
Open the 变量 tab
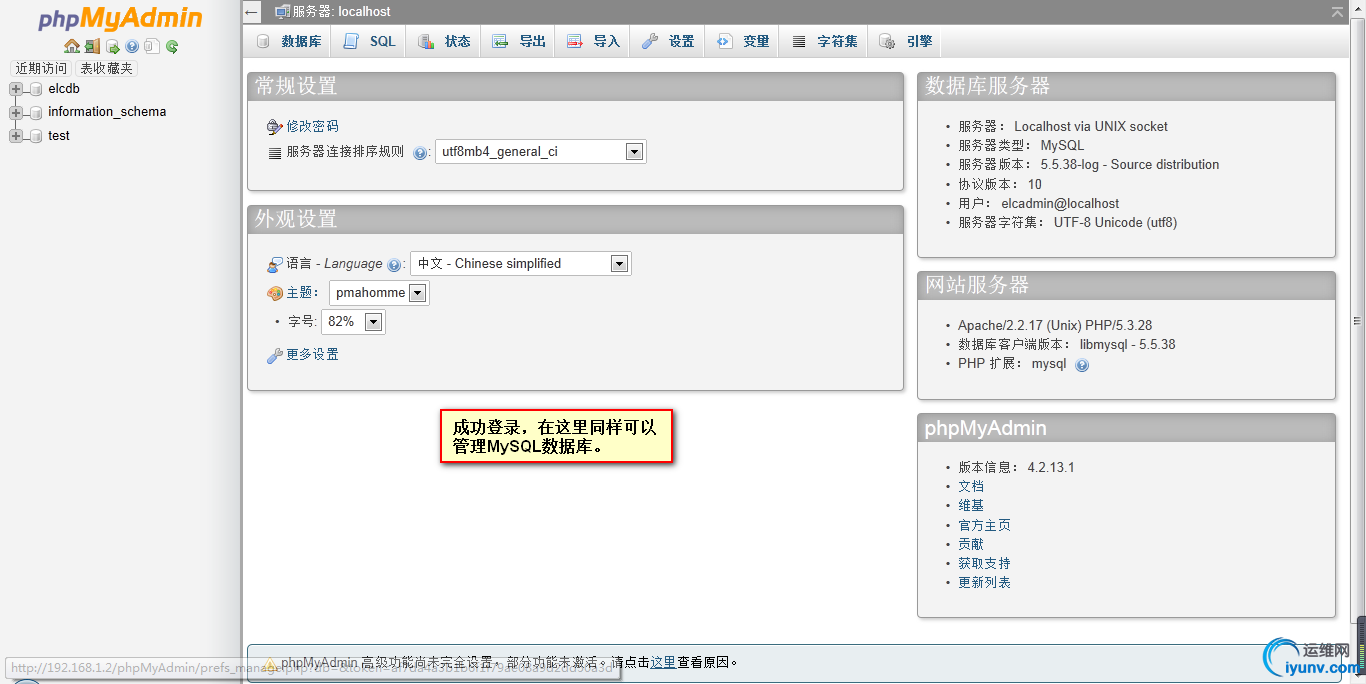tap(743, 41)
